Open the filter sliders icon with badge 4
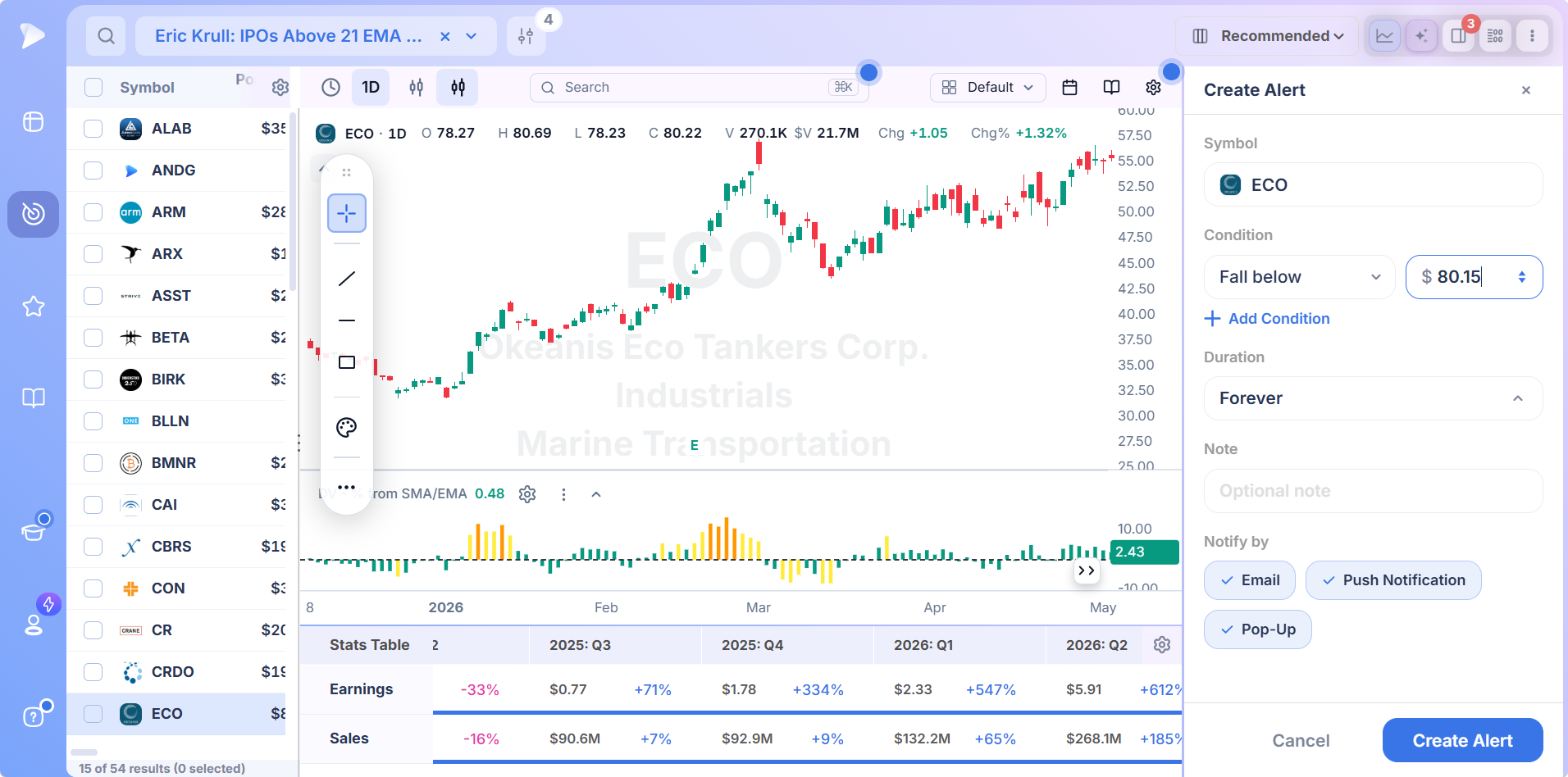1568x777 pixels. tap(526, 36)
